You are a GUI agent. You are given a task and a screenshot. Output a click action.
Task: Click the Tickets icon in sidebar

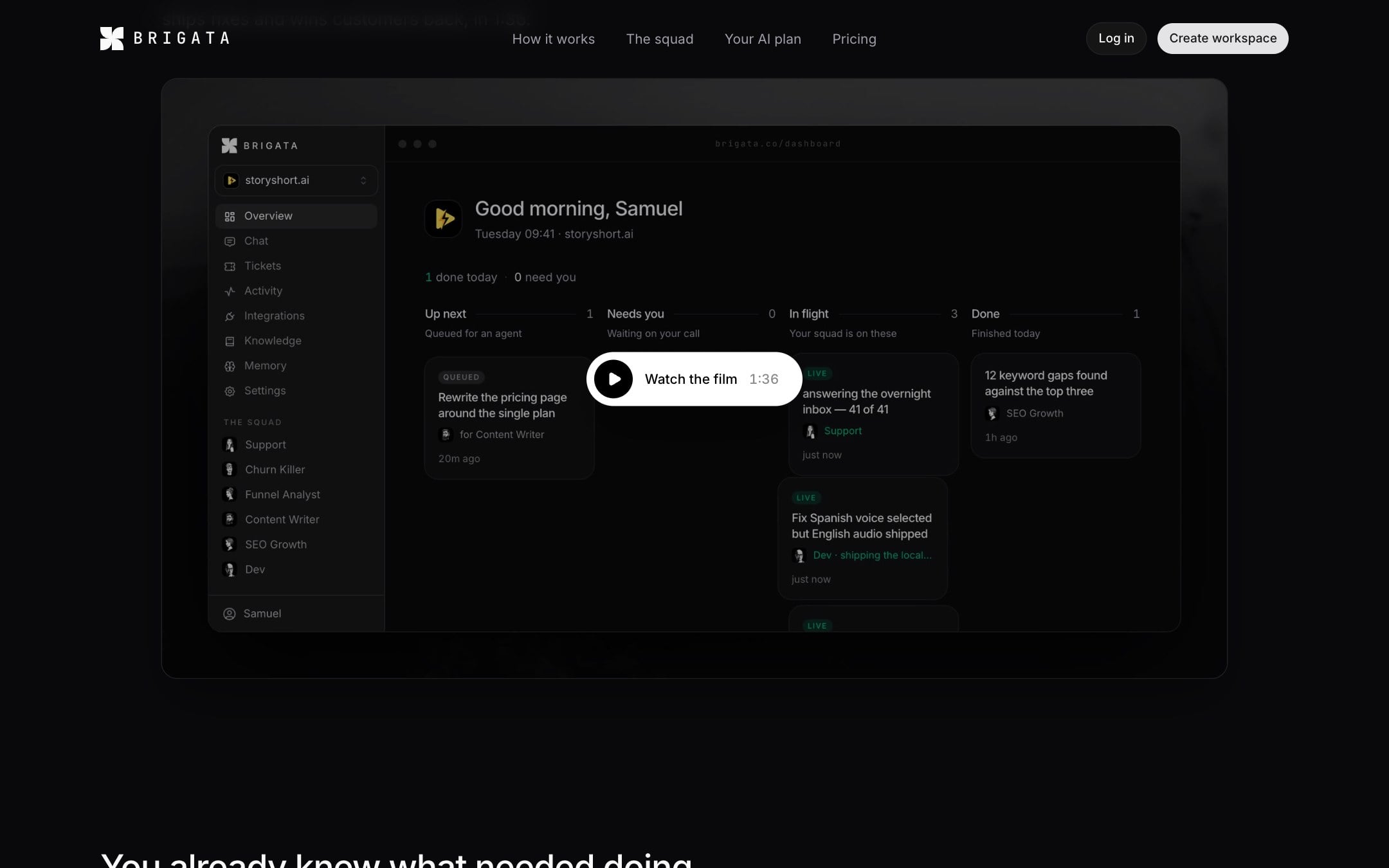(x=230, y=267)
